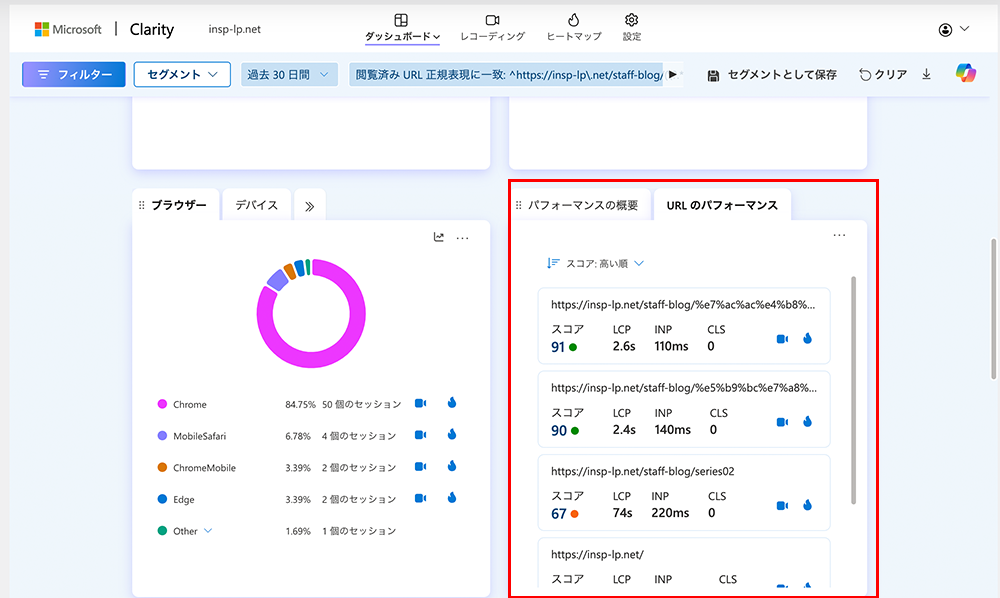View heatmaps for the score 91 URL
This screenshot has height=598, width=1000.
807,339
